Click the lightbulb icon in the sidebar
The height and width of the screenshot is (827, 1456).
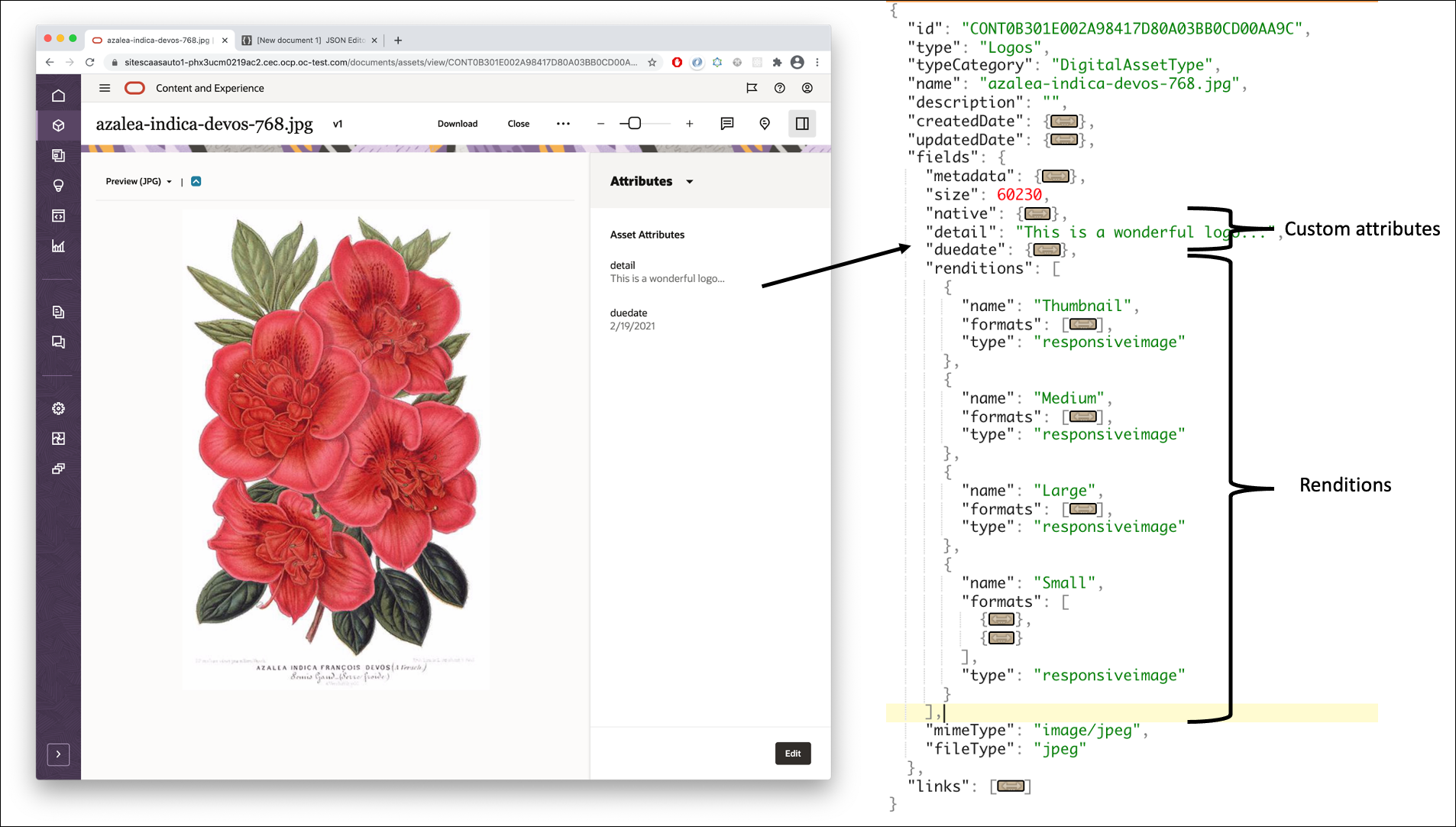58,186
